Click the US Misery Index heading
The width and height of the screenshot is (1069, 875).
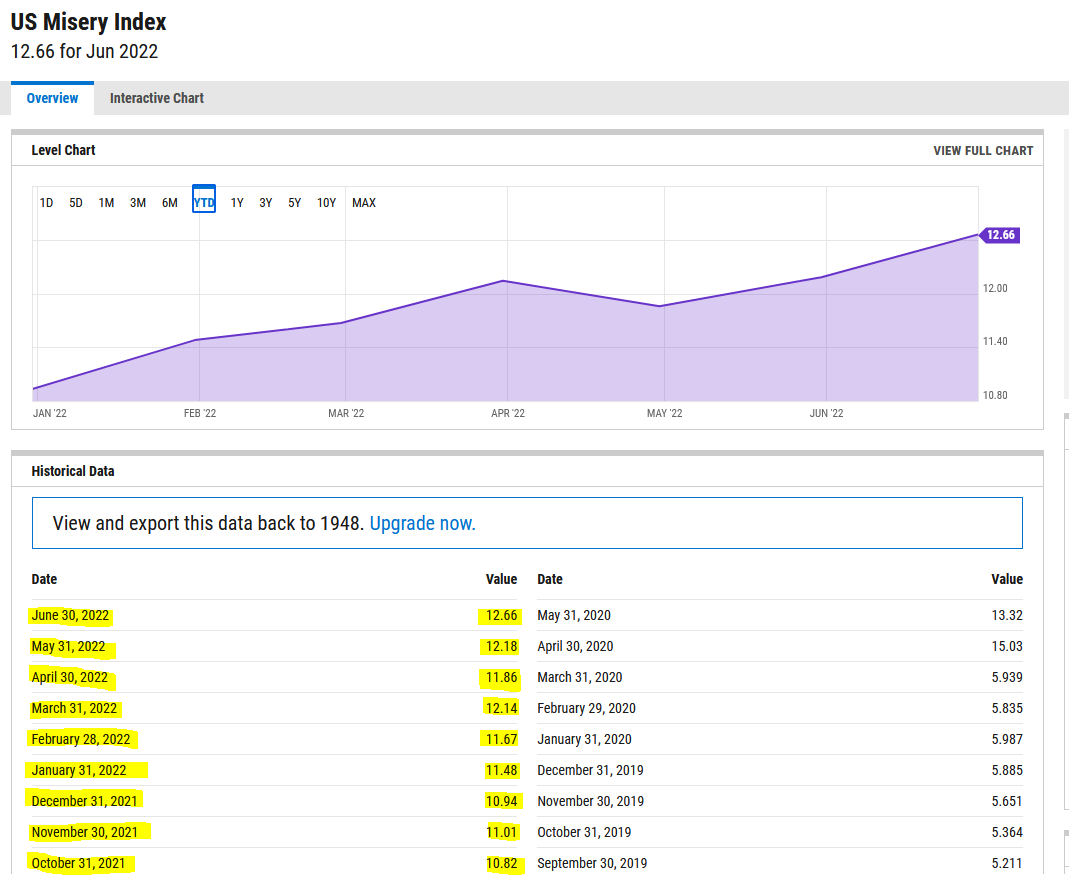(x=89, y=22)
